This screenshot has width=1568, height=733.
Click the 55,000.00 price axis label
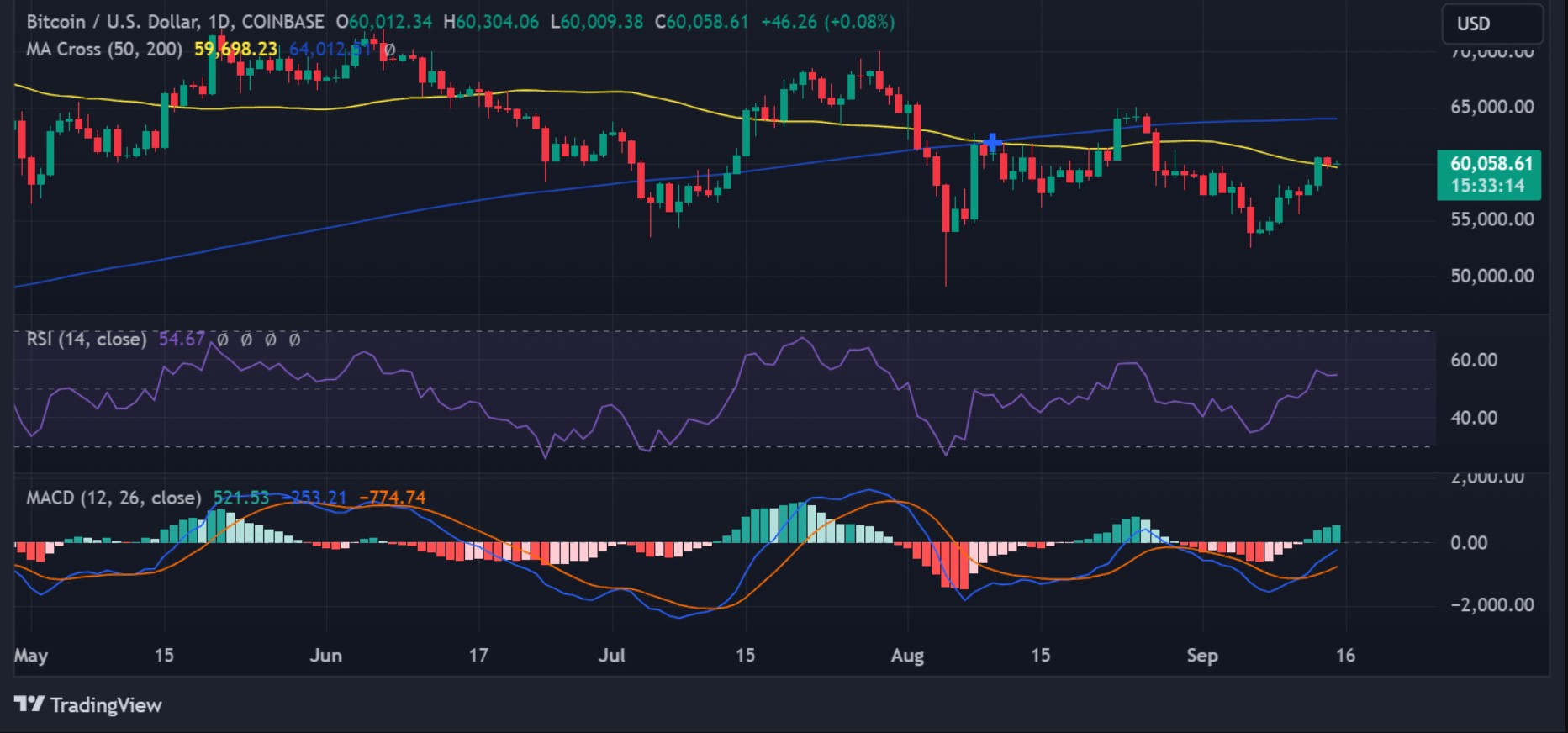(1492, 219)
